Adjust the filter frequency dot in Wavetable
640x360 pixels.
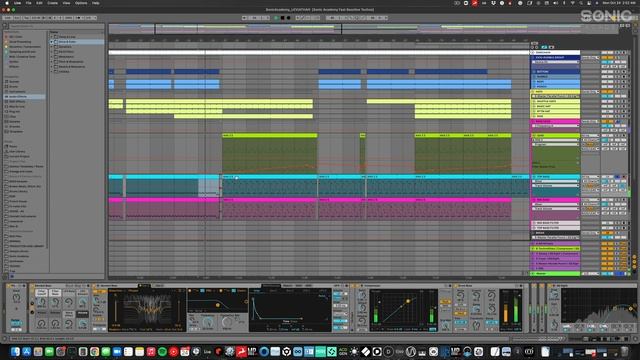[x=218, y=305]
